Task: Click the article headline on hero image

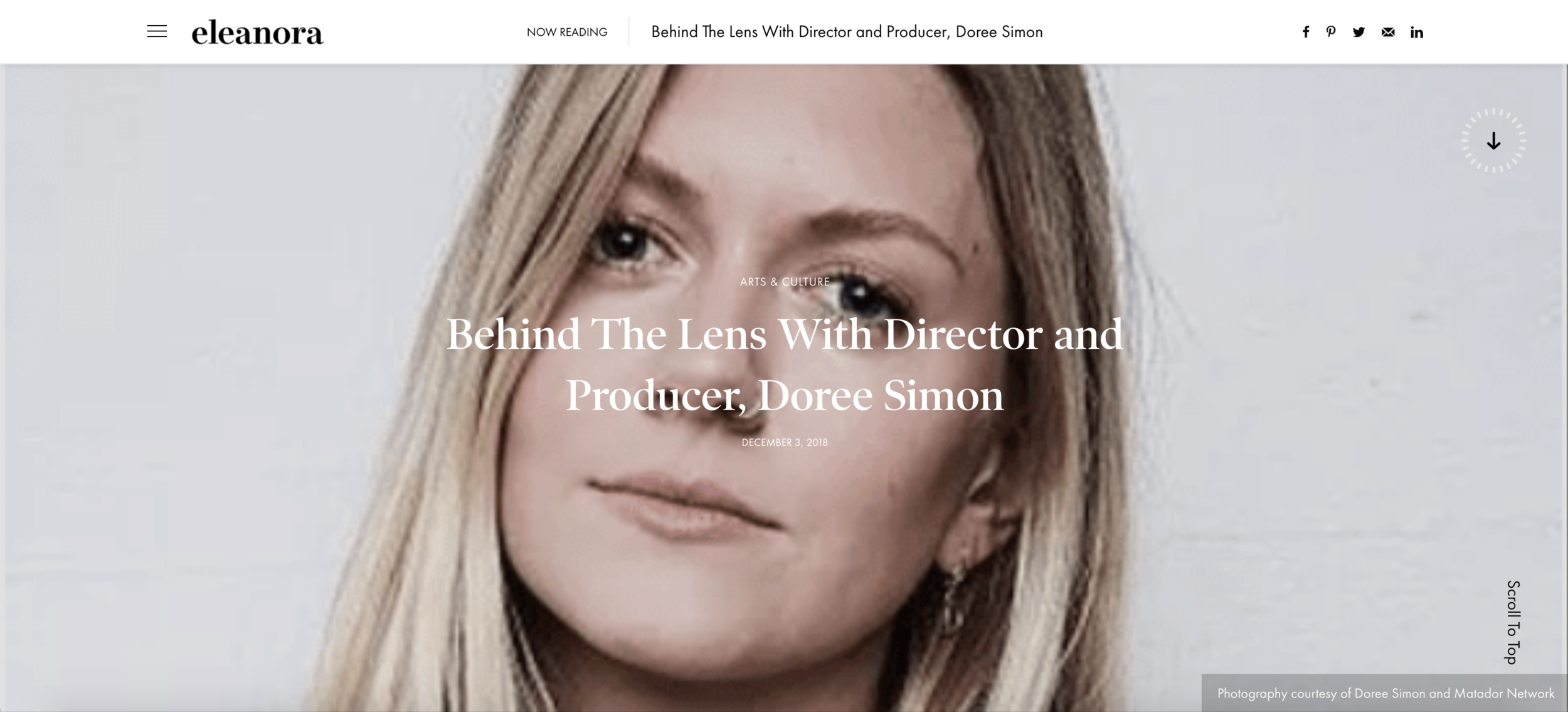Action: pyautogui.click(x=785, y=364)
